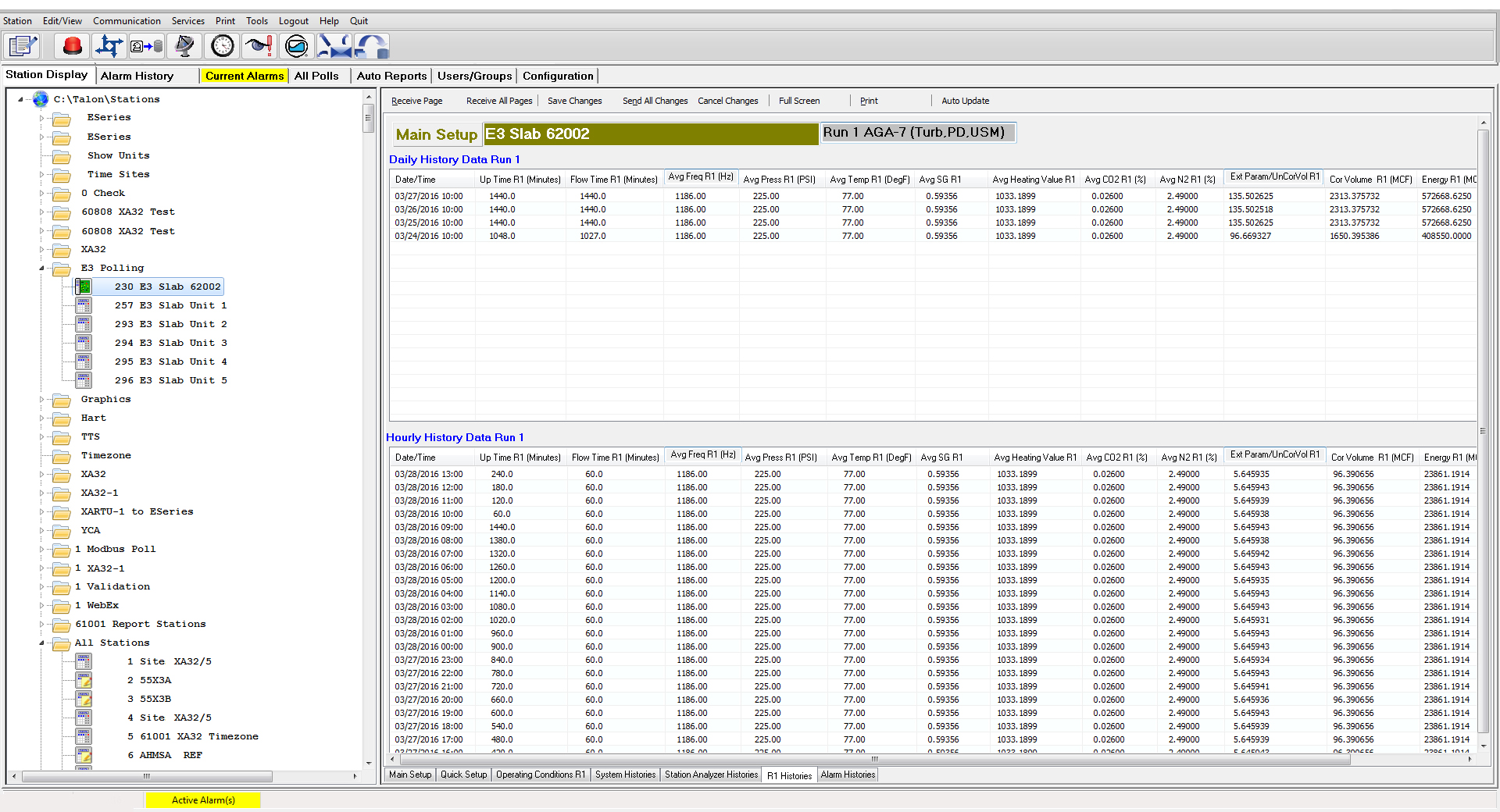Expand the 0 Check folder

(x=41, y=193)
